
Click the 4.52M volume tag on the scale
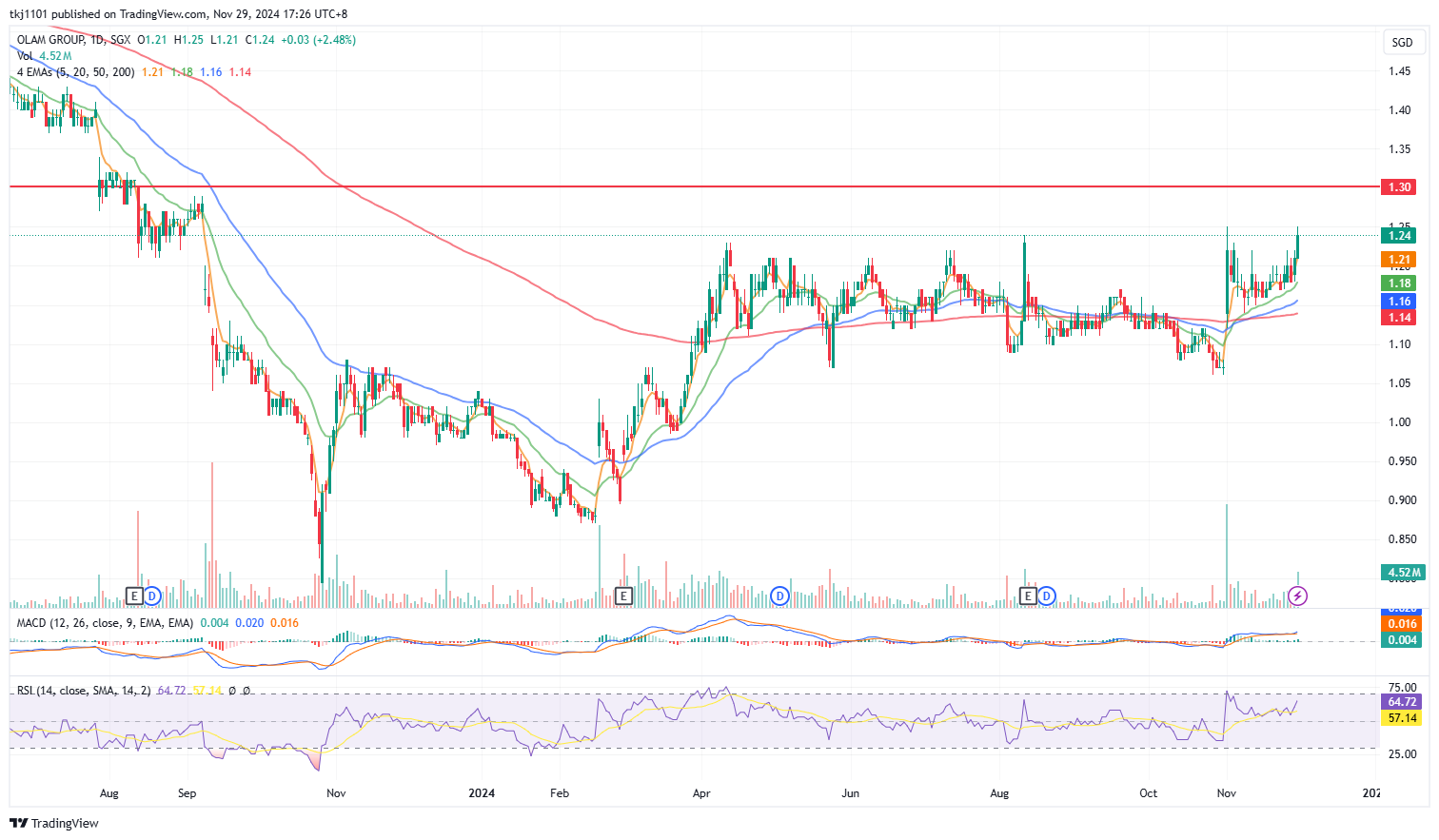pos(1403,573)
